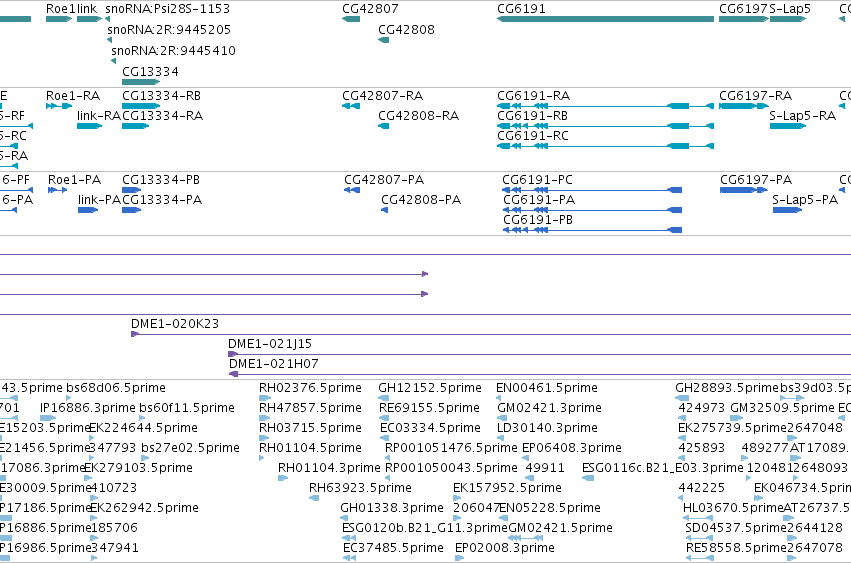The width and height of the screenshot is (851, 563).
Task: Click the HL03670.5prime EST label
Action: tap(733, 508)
